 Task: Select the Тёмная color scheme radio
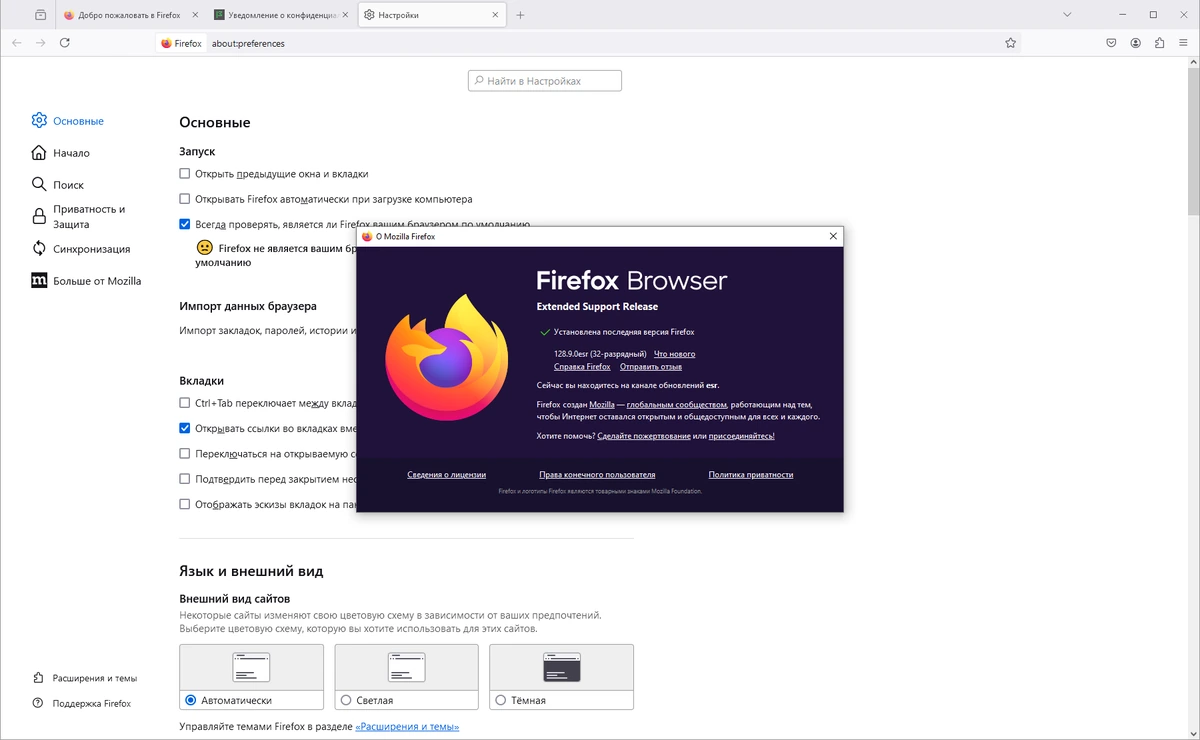(x=501, y=700)
